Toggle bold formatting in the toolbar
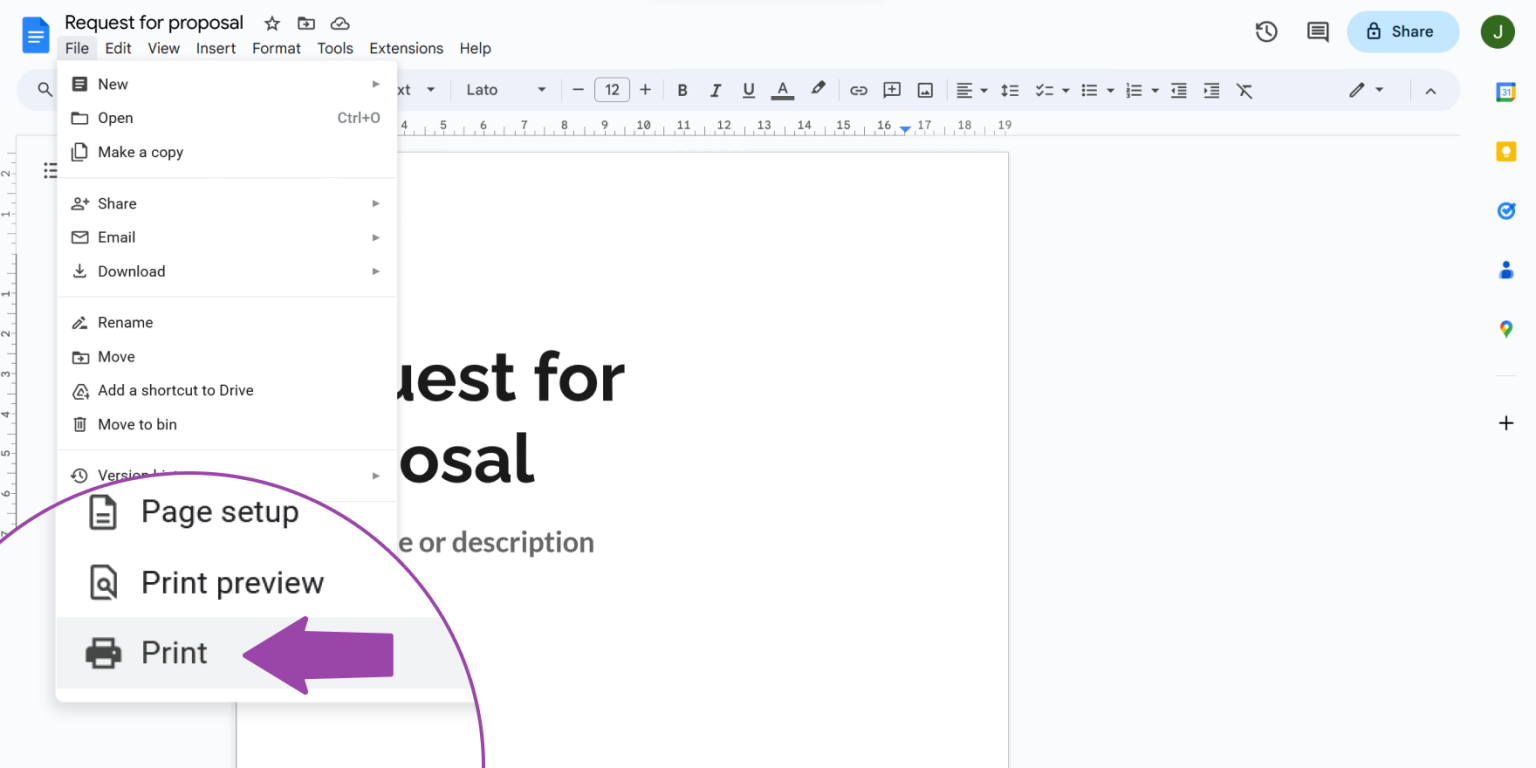1536x768 pixels. pyautogui.click(x=682, y=90)
